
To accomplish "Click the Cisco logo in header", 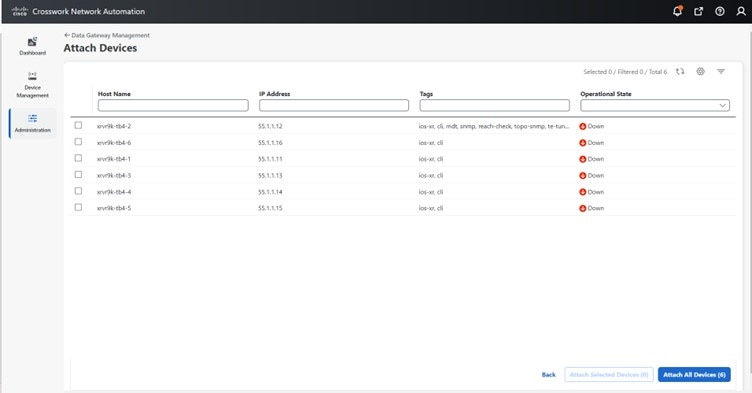I will point(20,11).
